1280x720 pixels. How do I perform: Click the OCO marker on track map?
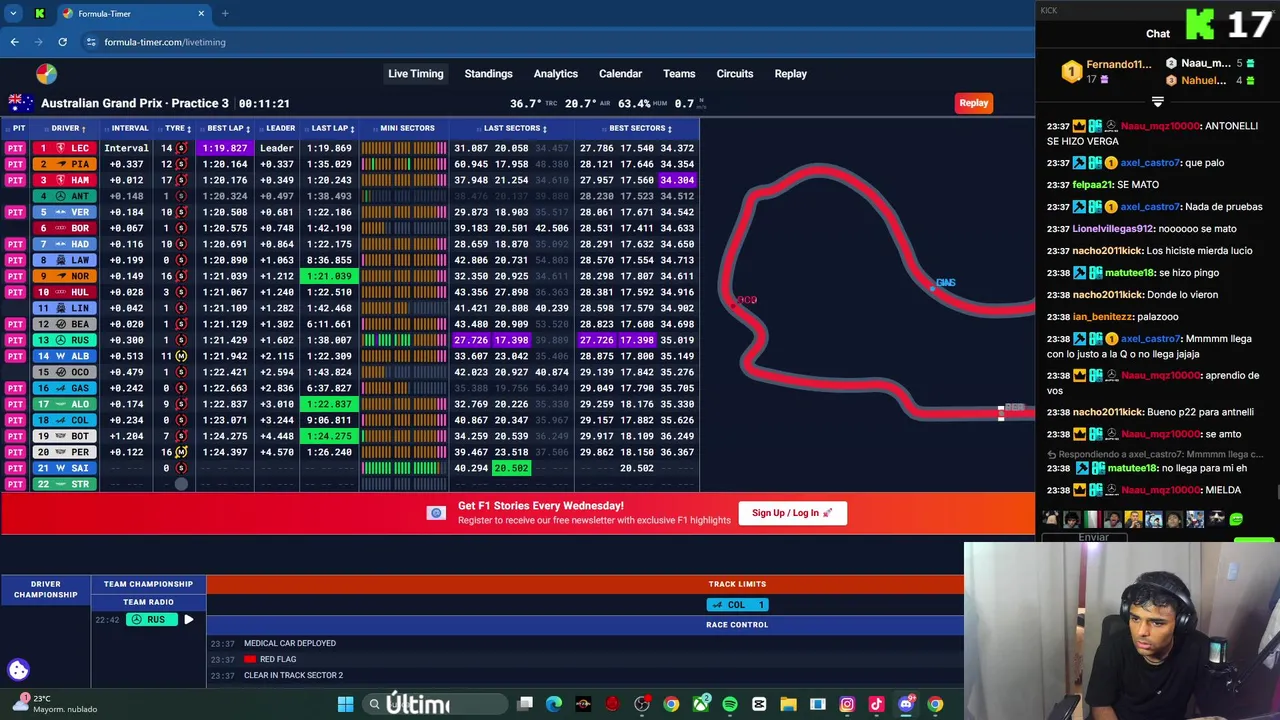[x=747, y=300]
